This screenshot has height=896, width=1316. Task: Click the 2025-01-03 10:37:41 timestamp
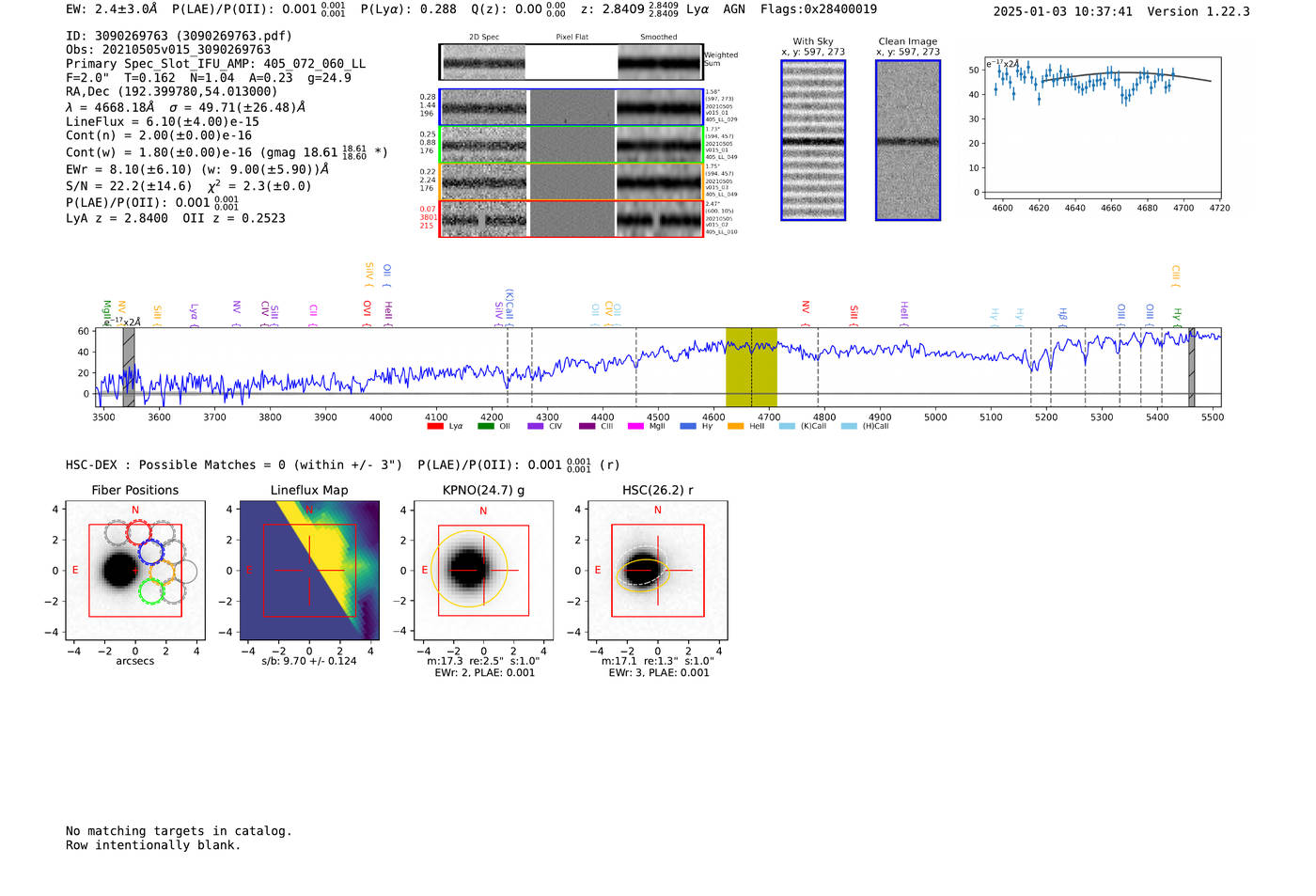(1063, 11)
